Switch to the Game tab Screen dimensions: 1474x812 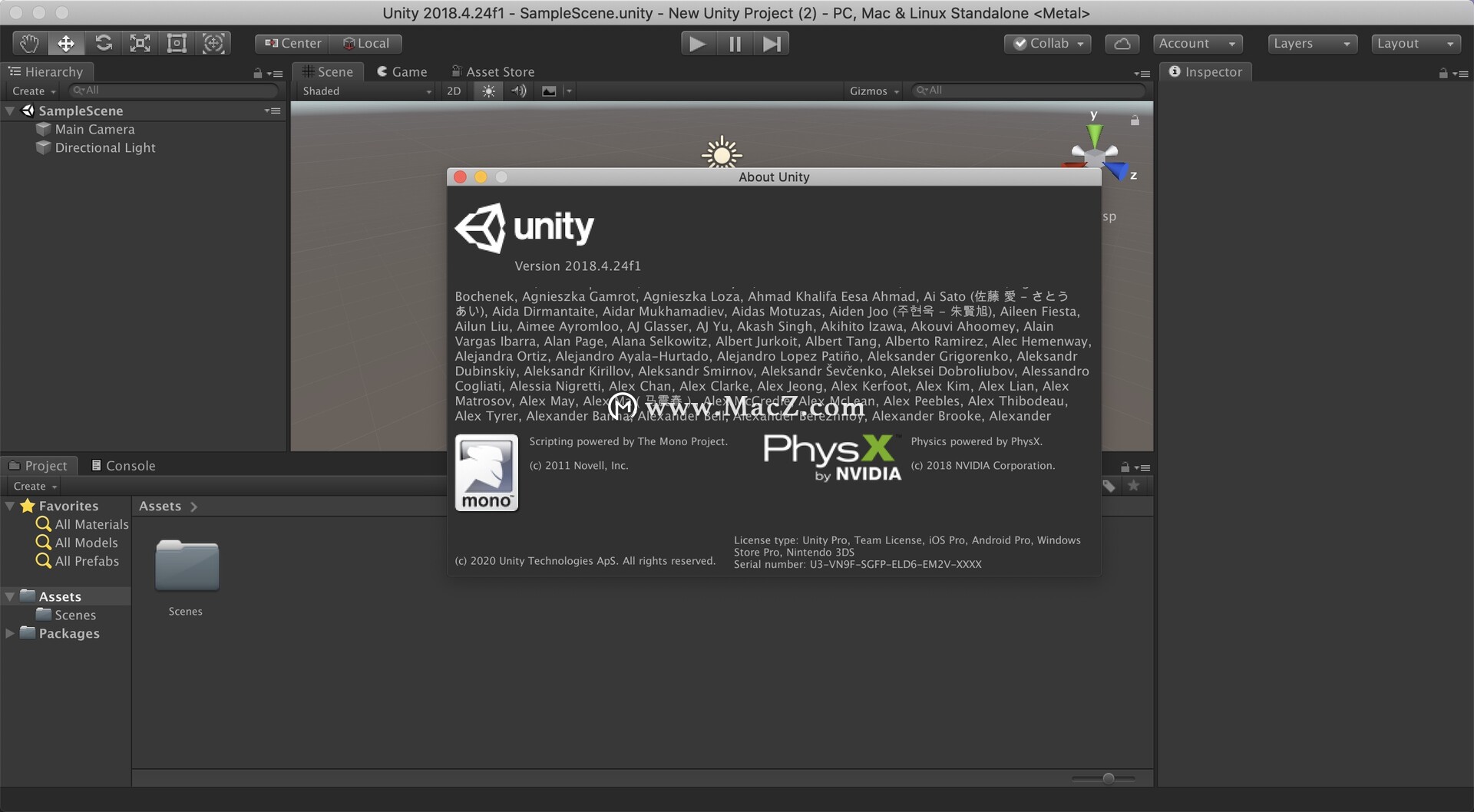[x=402, y=71]
